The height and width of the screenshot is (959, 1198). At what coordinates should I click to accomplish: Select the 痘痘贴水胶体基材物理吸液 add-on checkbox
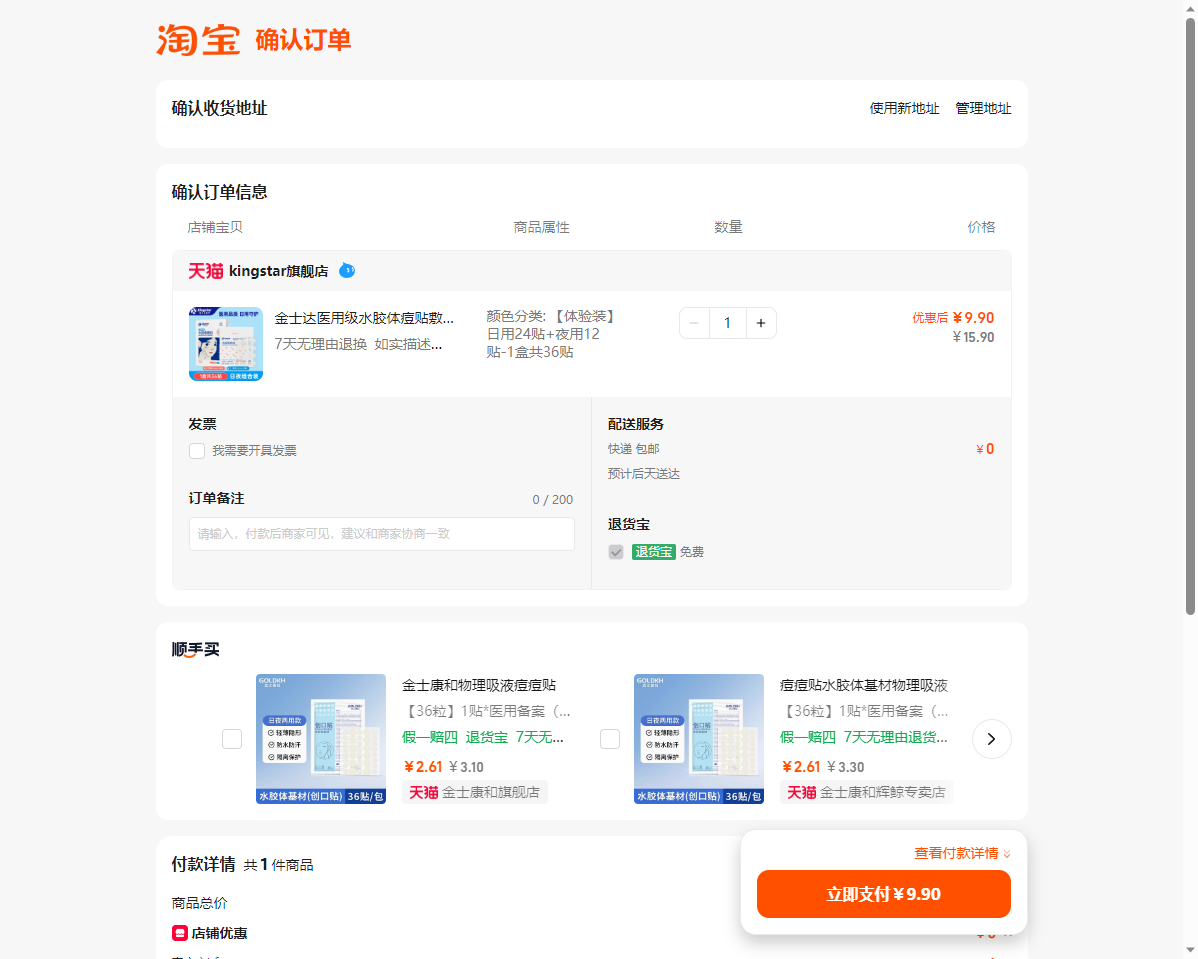[610, 739]
